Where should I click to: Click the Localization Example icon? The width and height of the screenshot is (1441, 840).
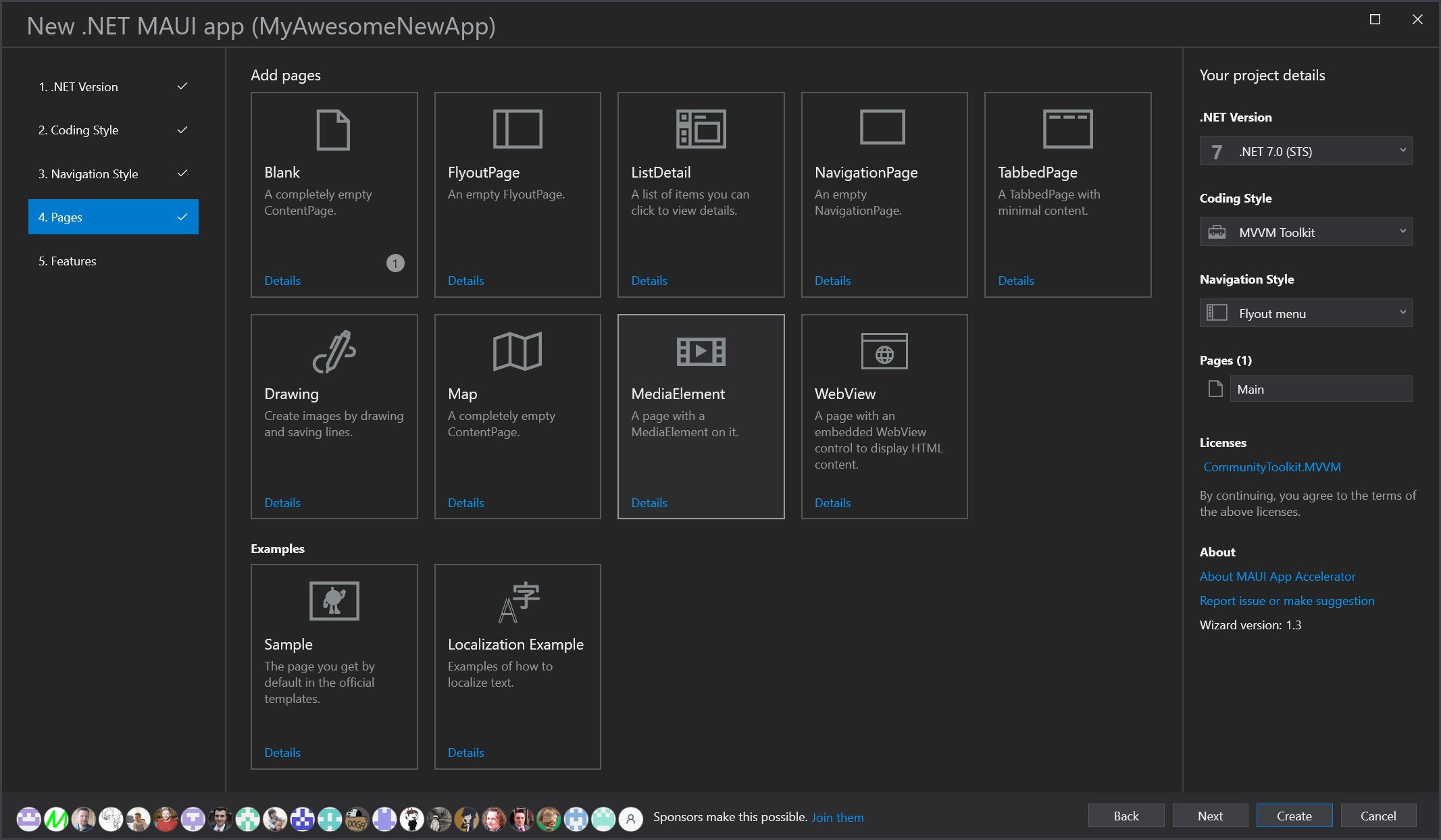click(x=518, y=602)
